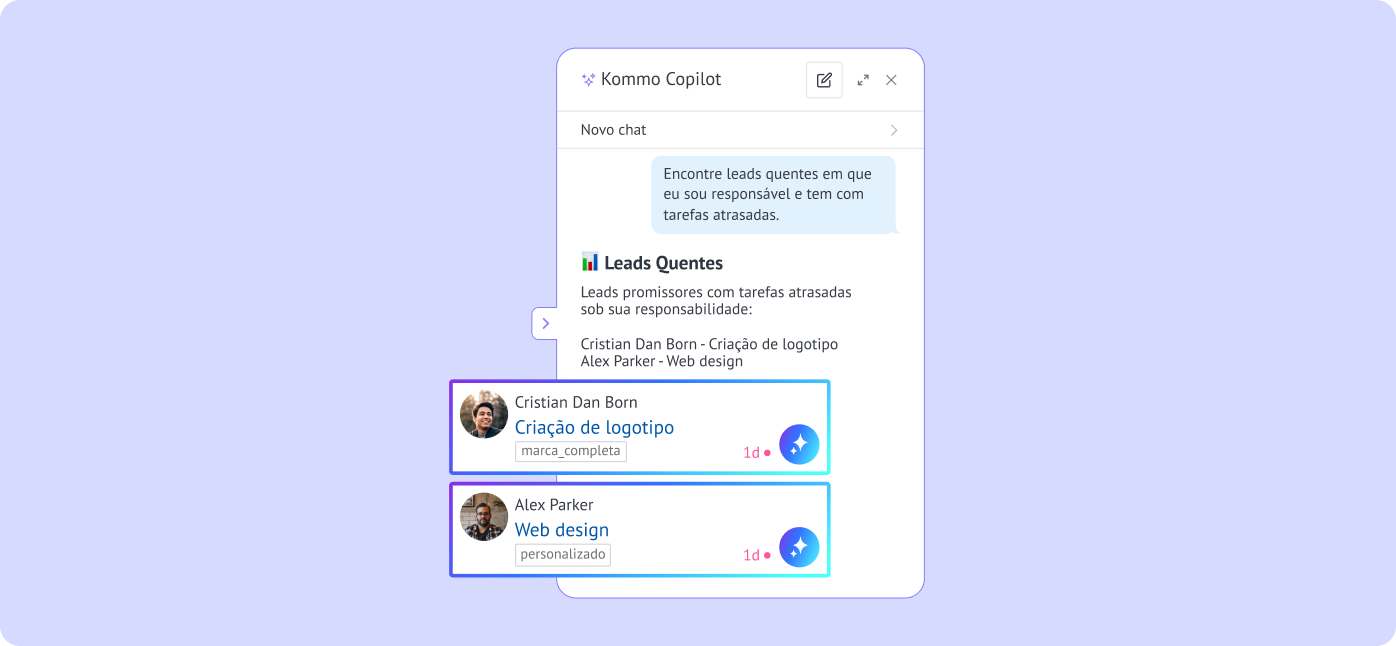
Task: Click Alex Parker's avatar photo
Action: point(484,517)
